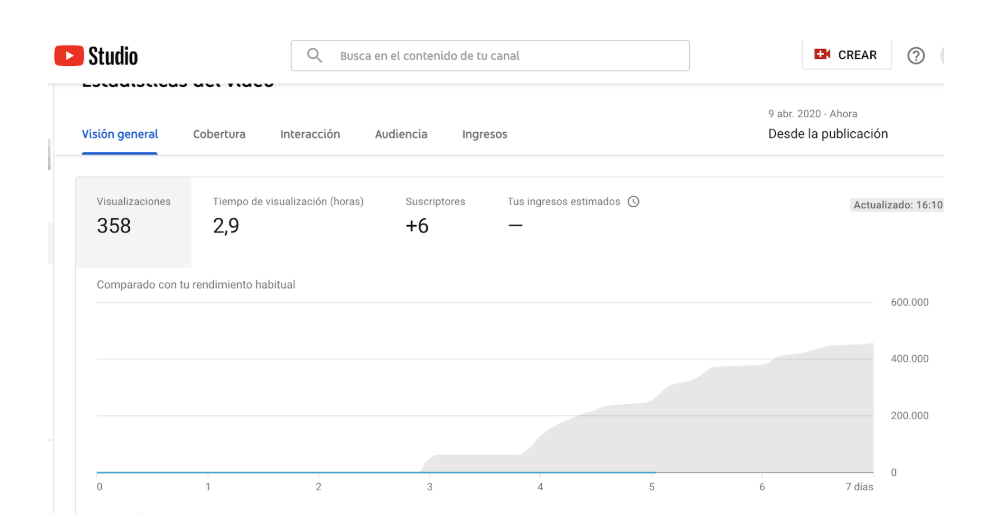990x514 pixels.
Task: Open the Cobertura tab
Action: coord(219,134)
